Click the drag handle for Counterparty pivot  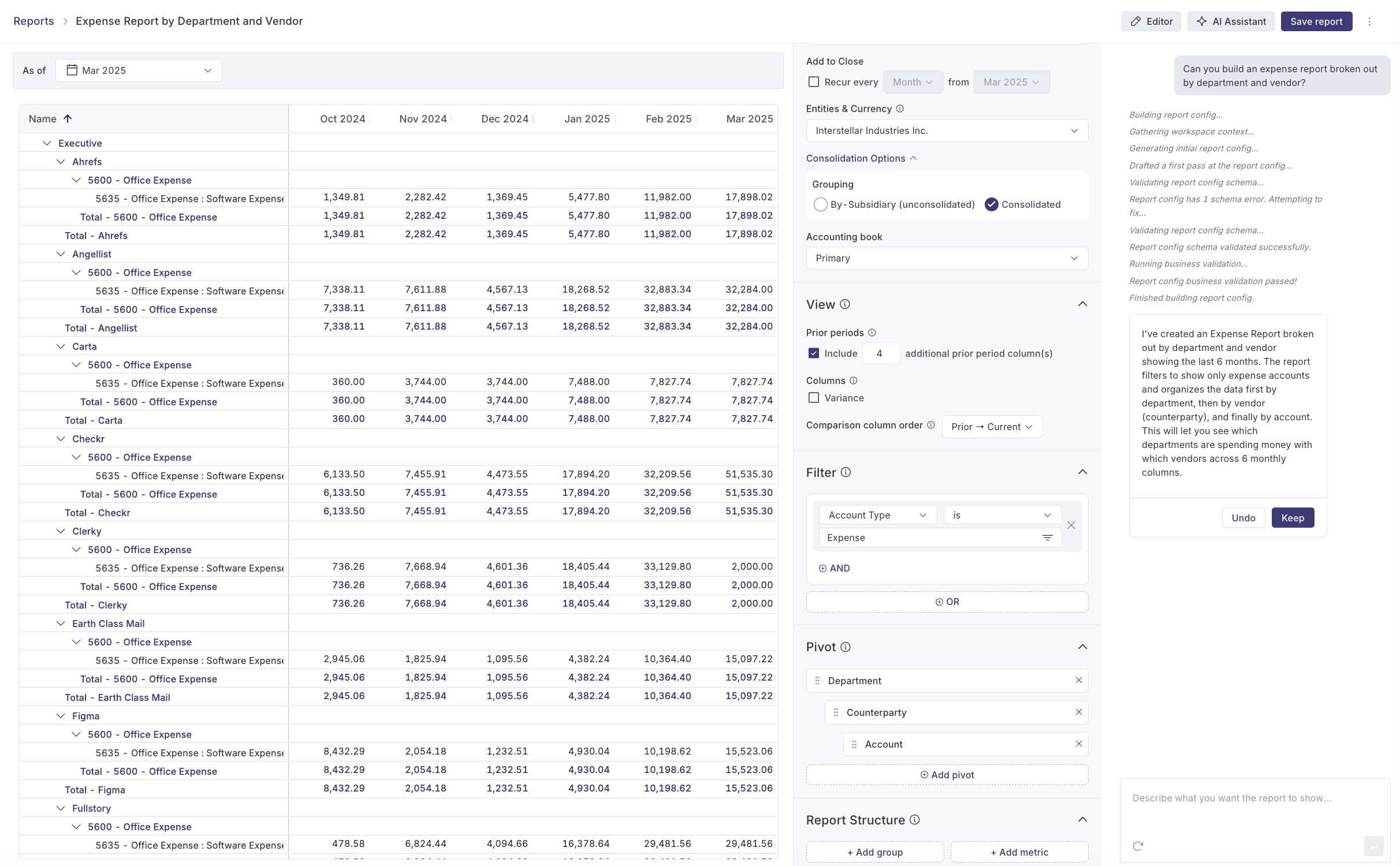point(836,712)
